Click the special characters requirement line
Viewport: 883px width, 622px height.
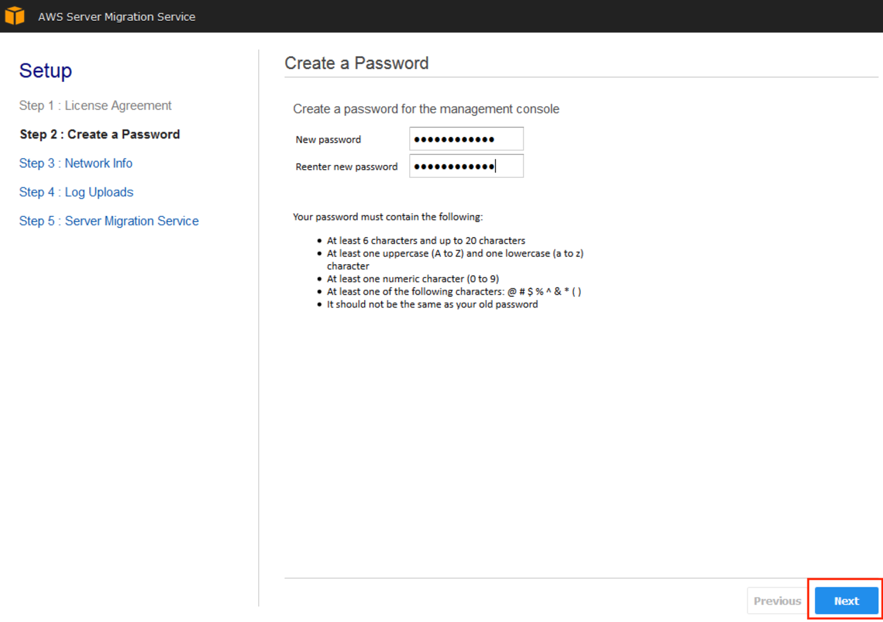[x=454, y=292]
